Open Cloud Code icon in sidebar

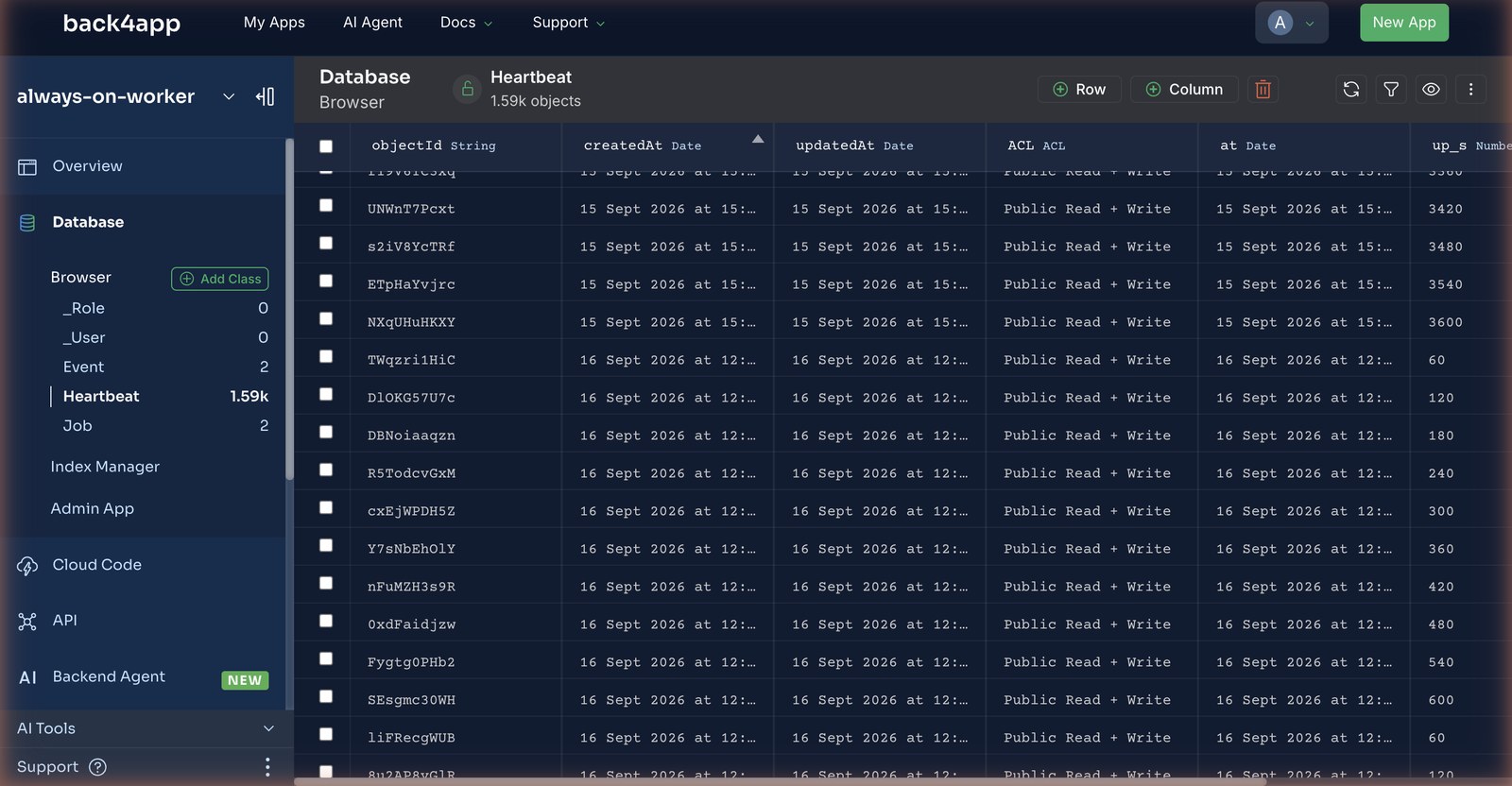point(27,566)
